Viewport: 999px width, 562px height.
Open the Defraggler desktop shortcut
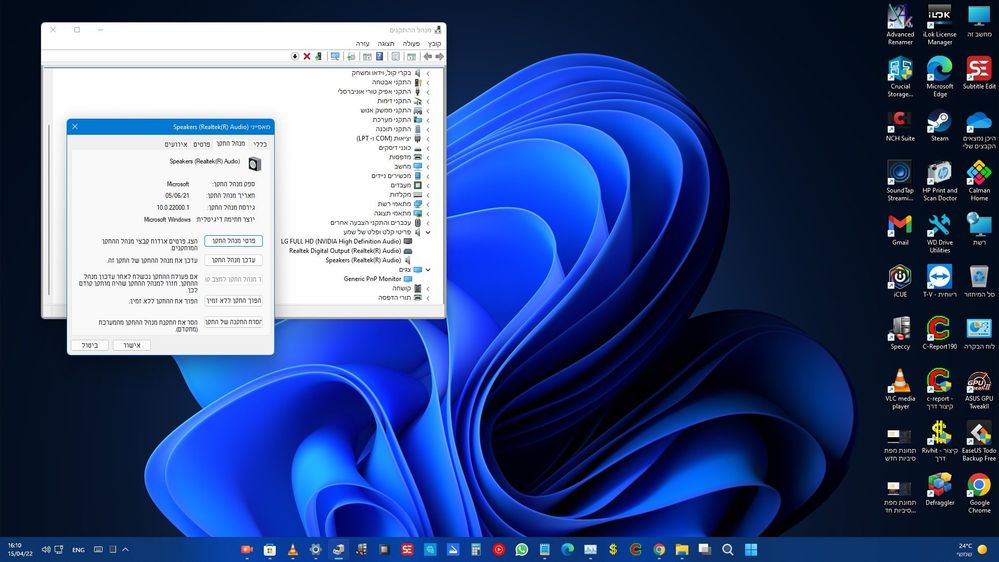(939, 485)
